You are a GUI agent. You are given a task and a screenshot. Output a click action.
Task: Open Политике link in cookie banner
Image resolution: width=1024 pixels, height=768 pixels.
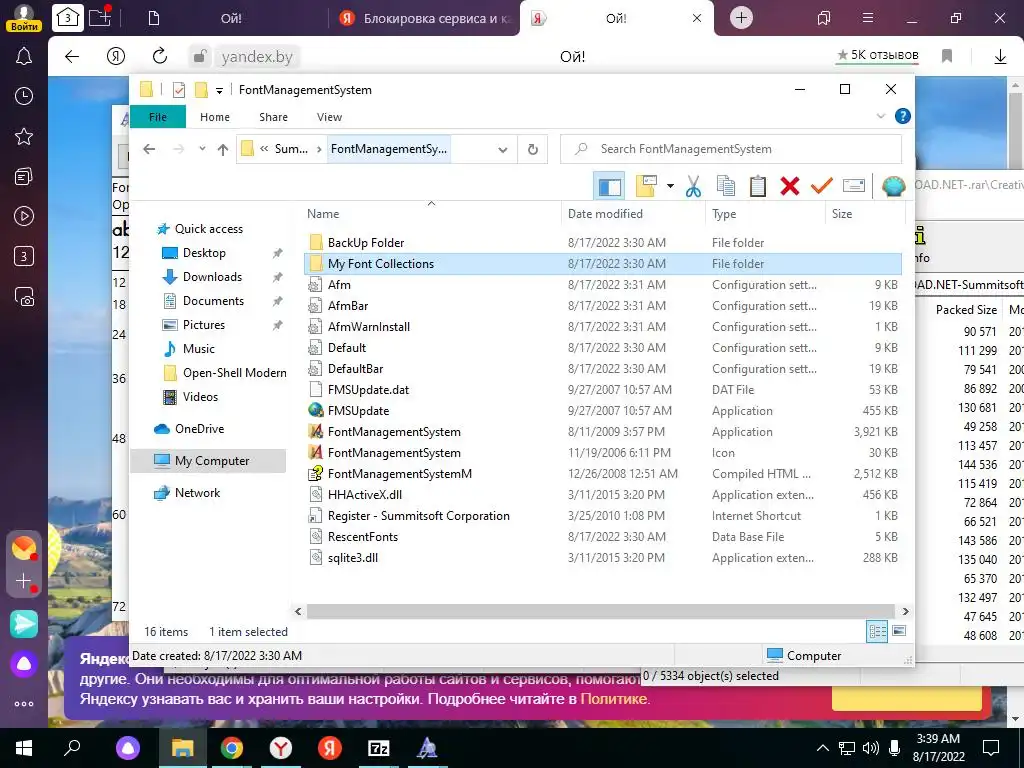coord(614,699)
